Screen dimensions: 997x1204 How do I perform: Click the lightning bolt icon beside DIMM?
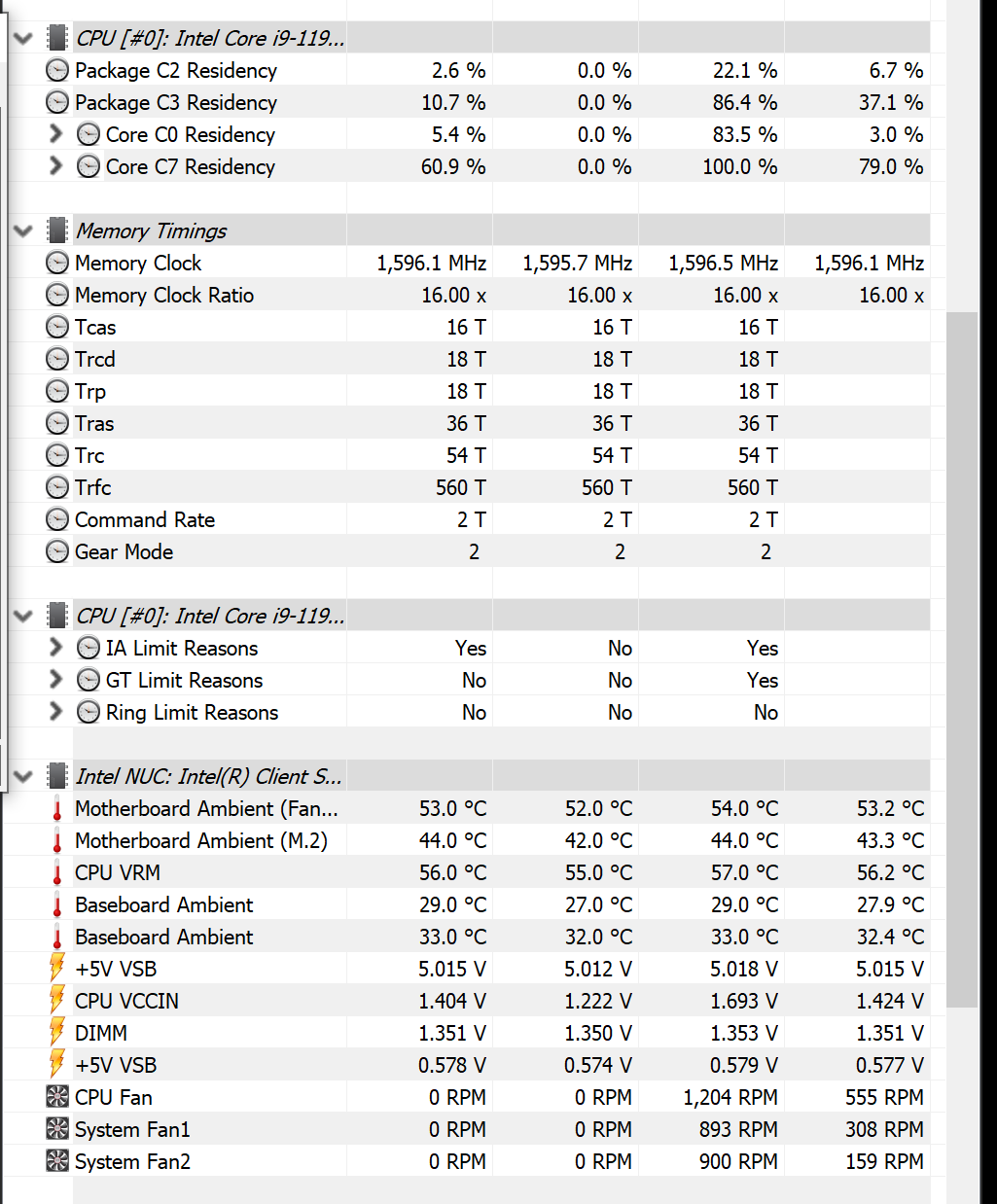57,1033
